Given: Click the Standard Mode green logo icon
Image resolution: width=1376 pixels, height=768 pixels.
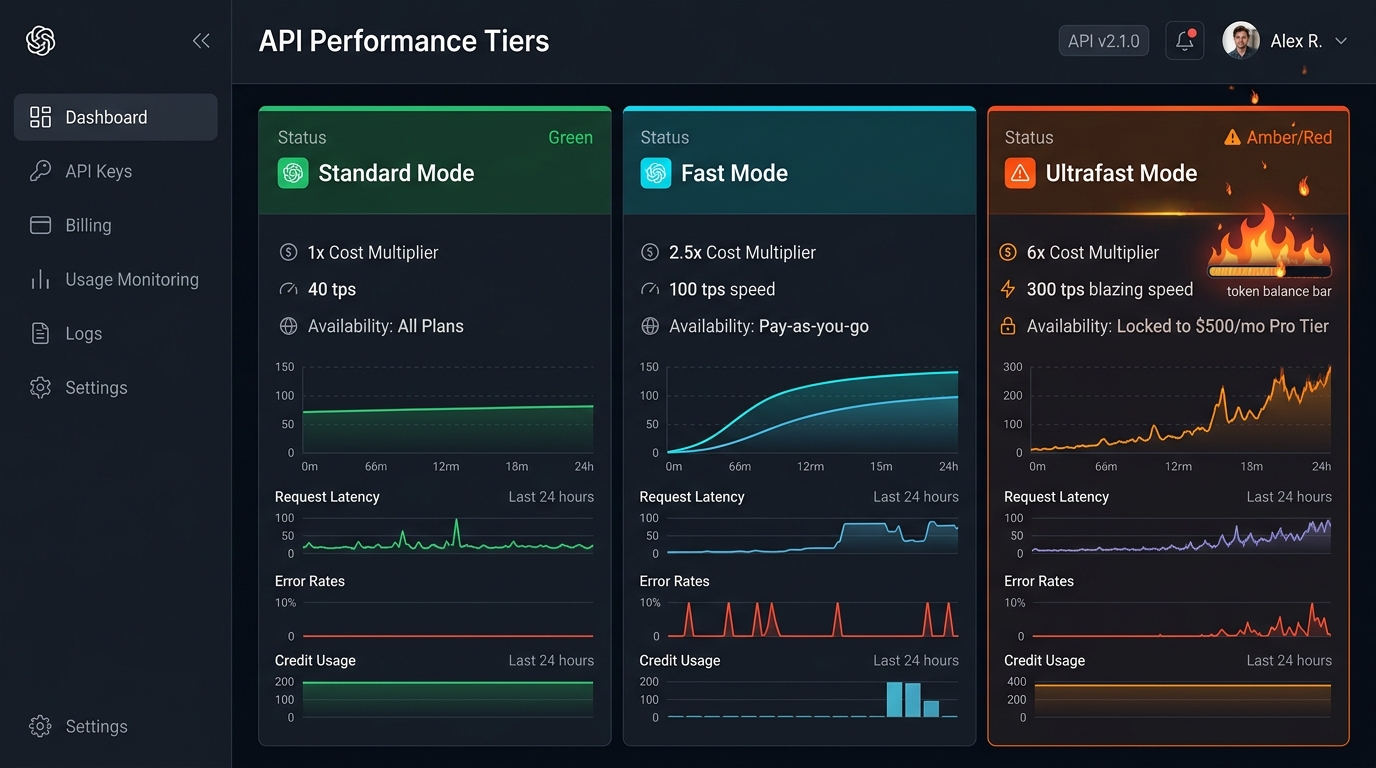Looking at the screenshot, I should point(293,173).
